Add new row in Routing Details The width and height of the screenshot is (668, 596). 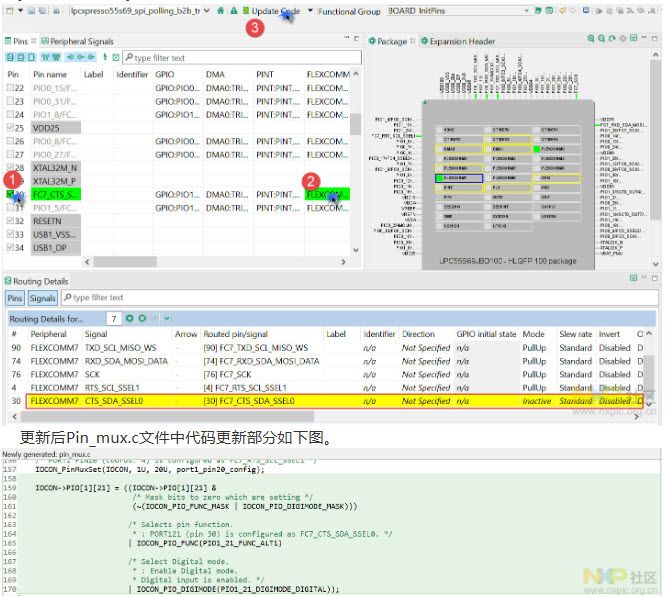pos(130,318)
